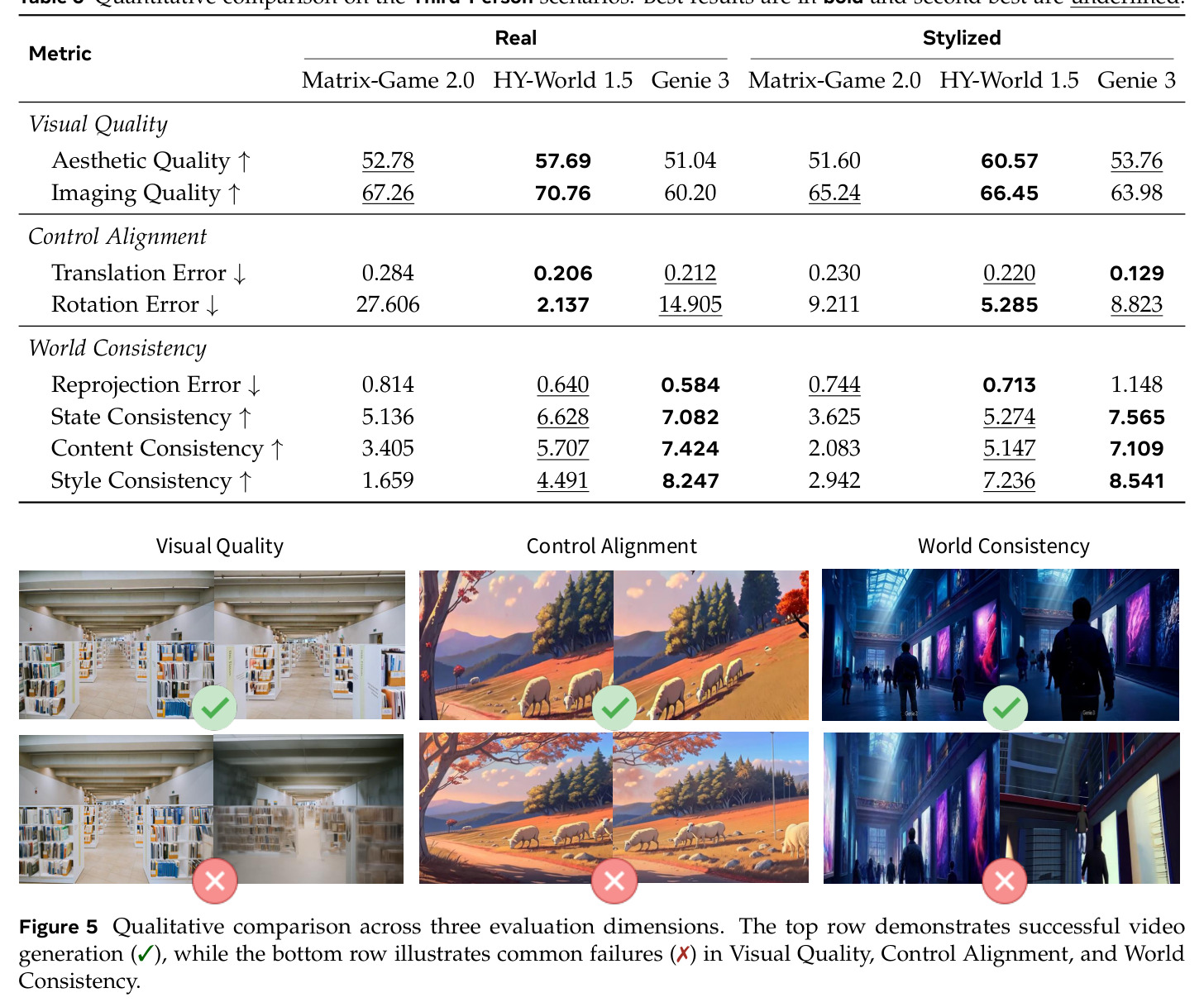Image resolution: width=1204 pixels, height=1007 pixels.
Task: Click the 'Stylized' group header
Action: pos(962,38)
